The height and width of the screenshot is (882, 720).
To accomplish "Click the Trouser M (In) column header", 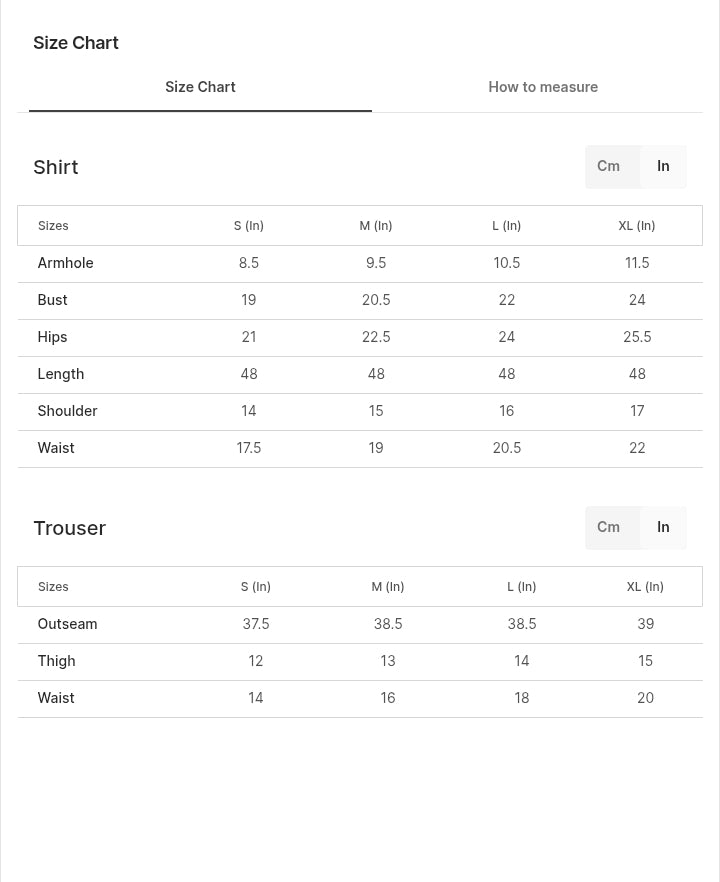I will [388, 587].
